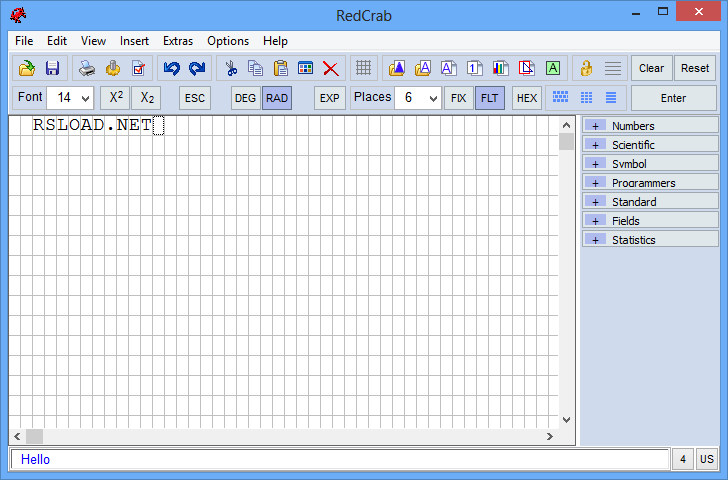Open the Help menu
Screen dimensions: 728x480
click(x=275, y=41)
